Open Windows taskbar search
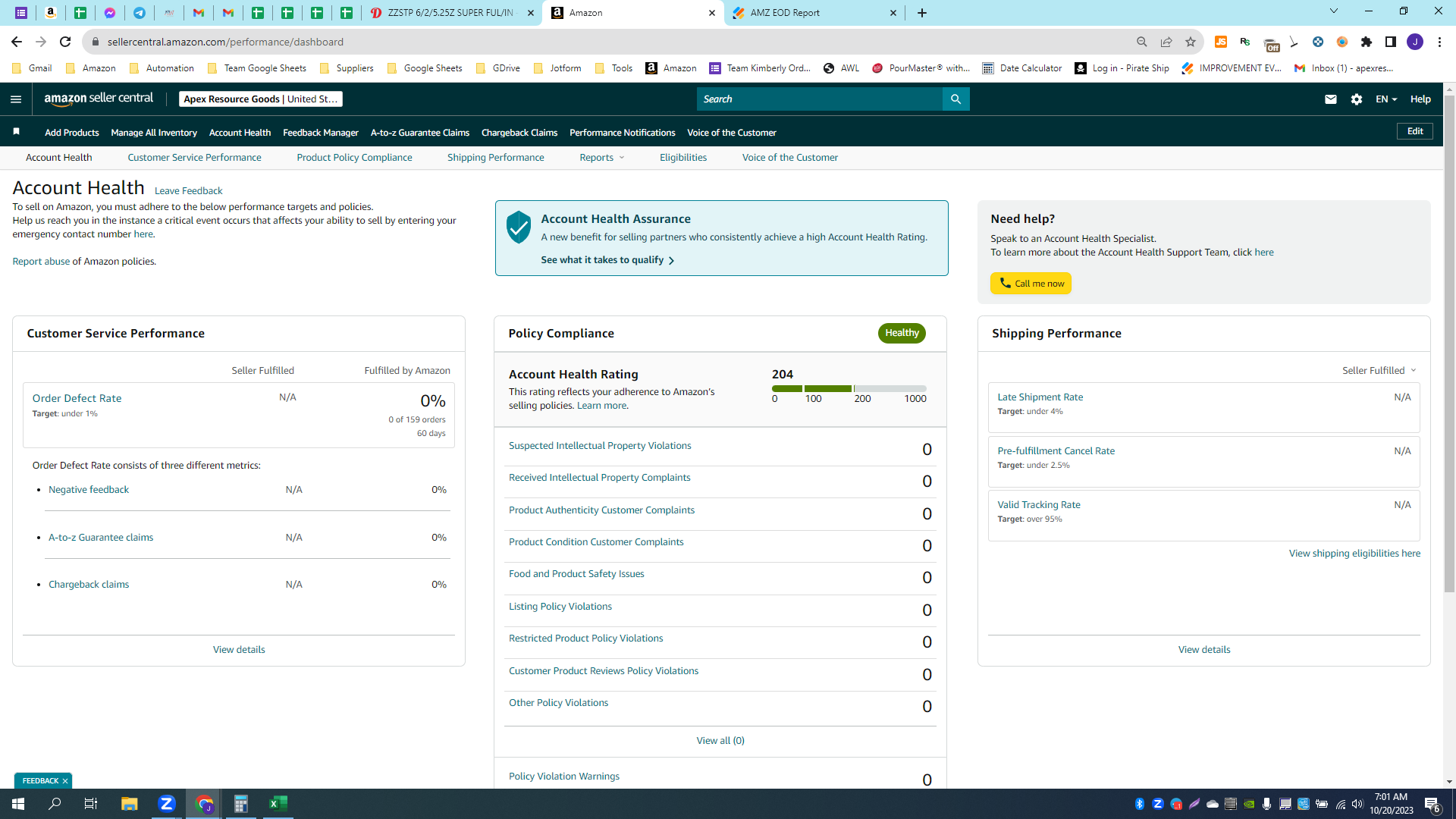Viewport: 1456px width, 819px height. point(55,804)
